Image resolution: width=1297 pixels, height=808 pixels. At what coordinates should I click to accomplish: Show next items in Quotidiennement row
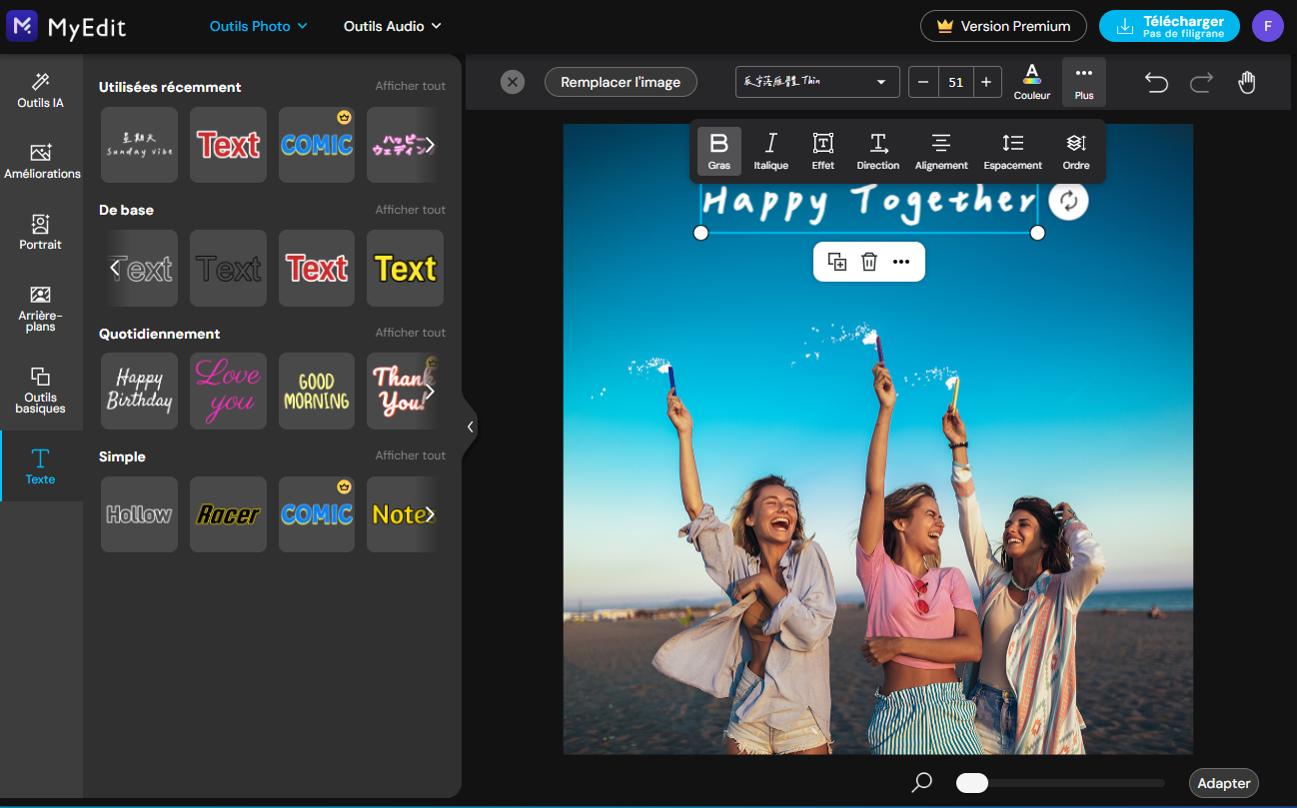click(x=430, y=391)
